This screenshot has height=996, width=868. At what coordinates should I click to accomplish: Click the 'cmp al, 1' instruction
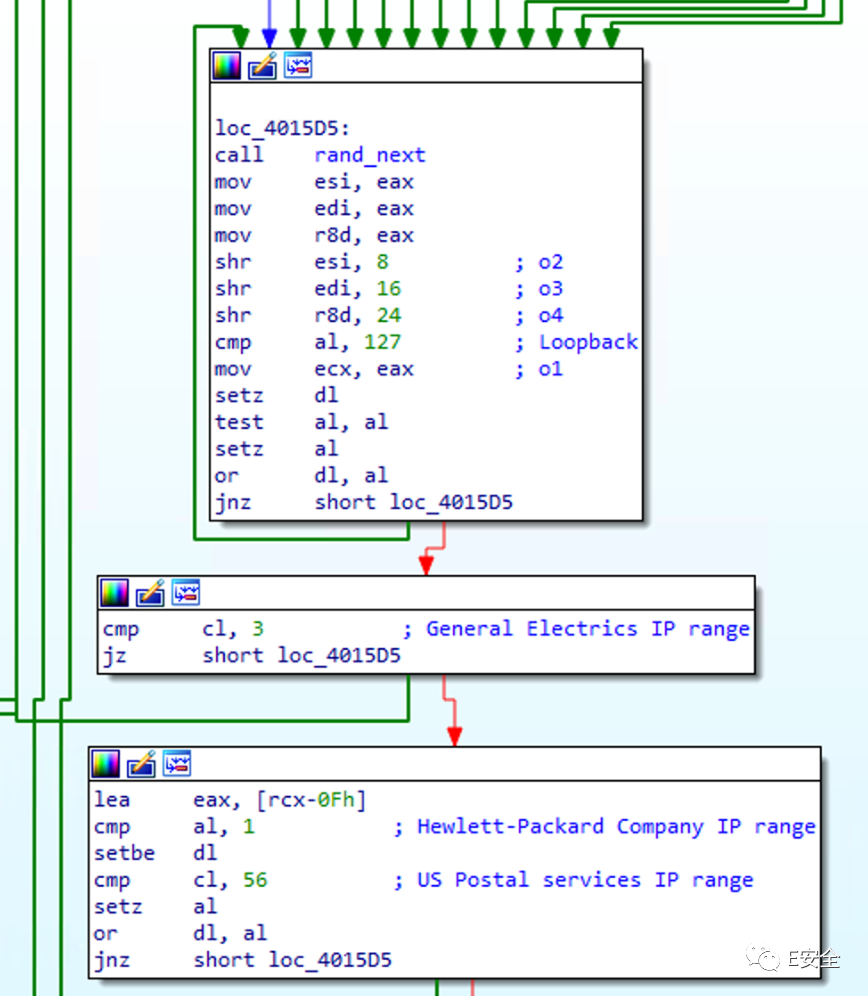click(x=174, y=826)
